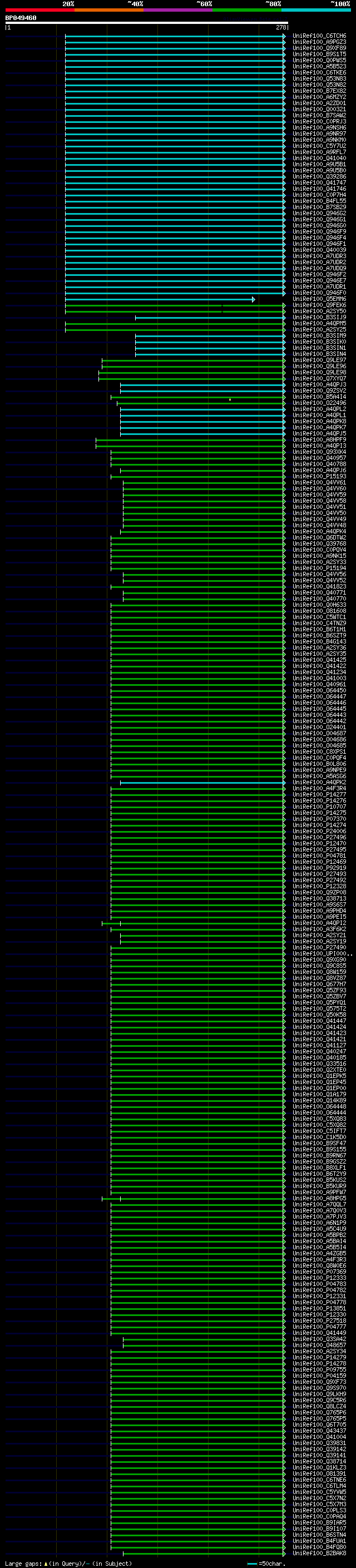Select label UniRef100_A3F6K2
The image size is (356, 1568).
point(319,930)
